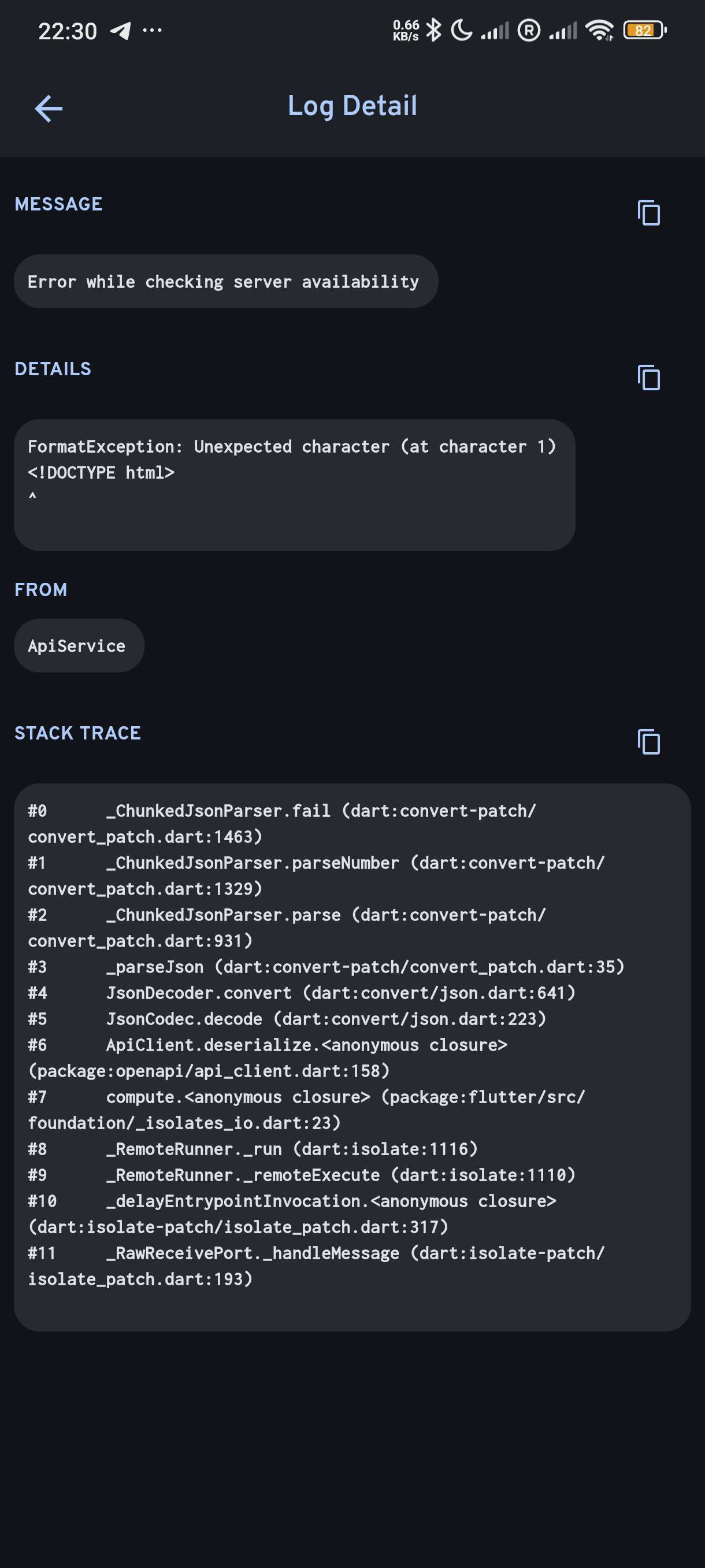Tap the battery indicator icon
The image size is (705, 1568).
[x=645, y=30]
